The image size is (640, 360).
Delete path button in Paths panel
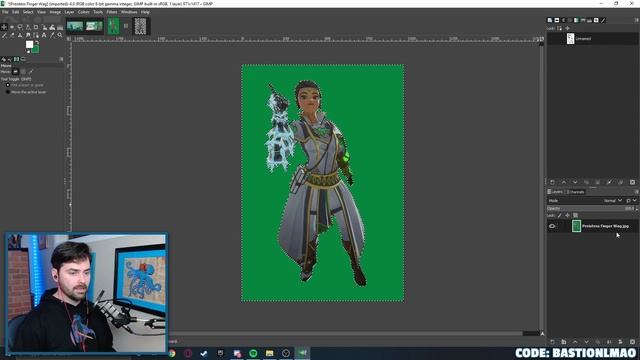632,182
